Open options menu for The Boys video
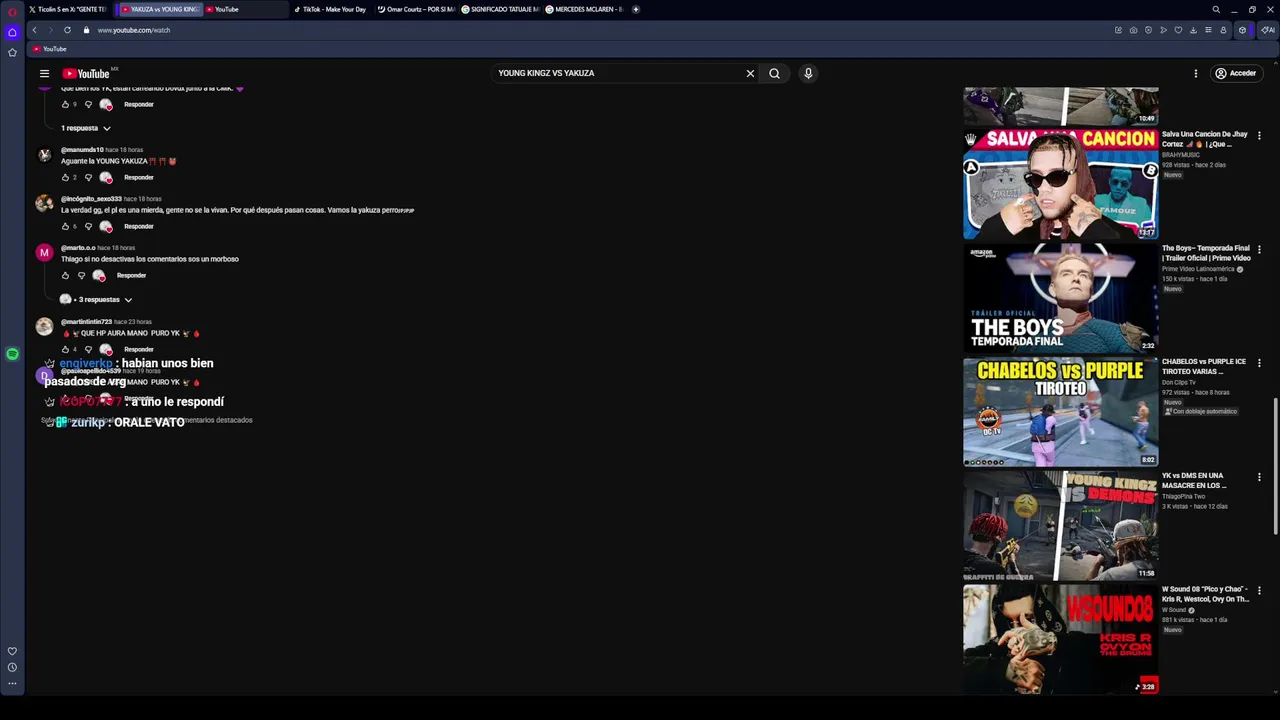1280x720 pixels. [x=1259, y=249]
